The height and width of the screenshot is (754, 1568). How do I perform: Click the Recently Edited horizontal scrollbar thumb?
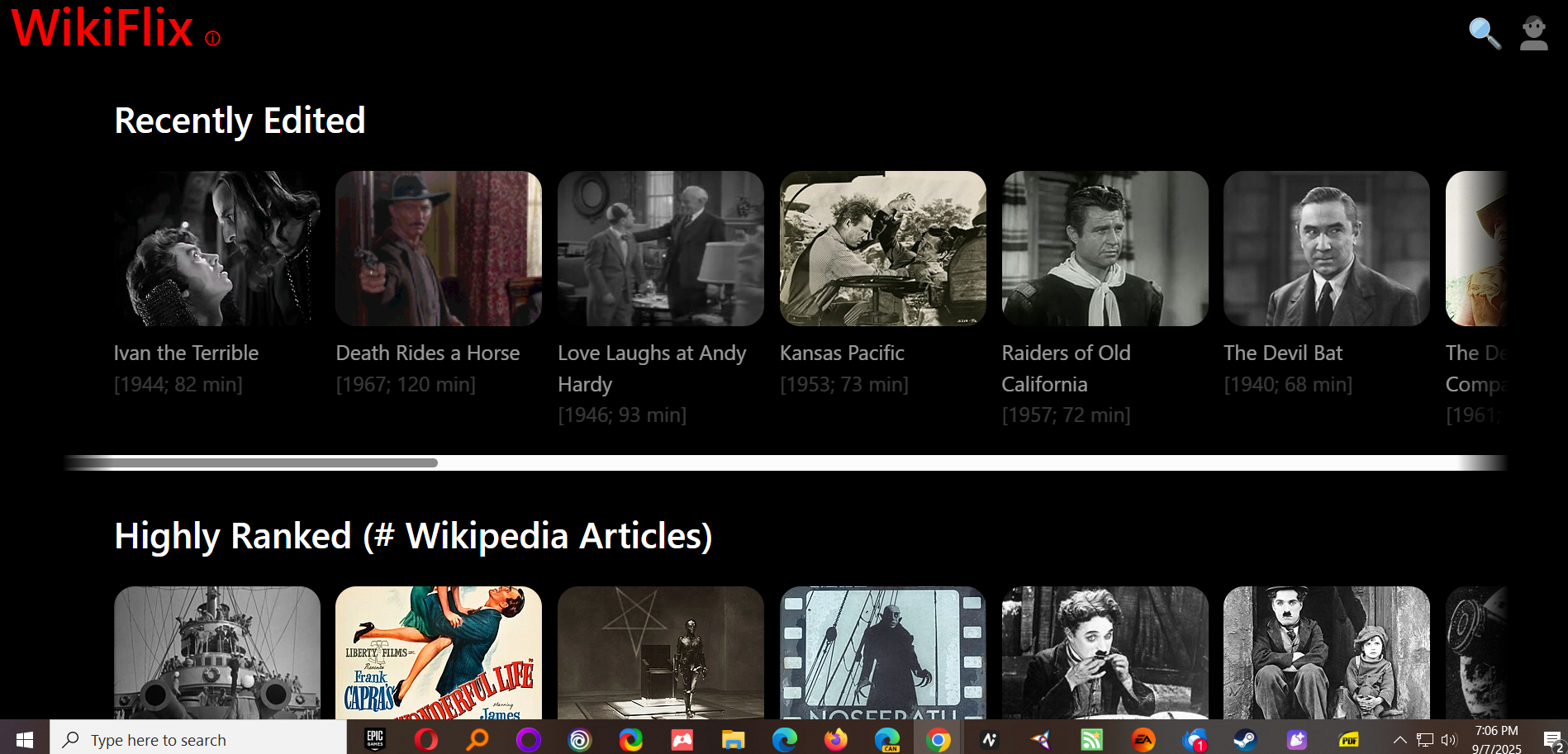tap(251, 462)
